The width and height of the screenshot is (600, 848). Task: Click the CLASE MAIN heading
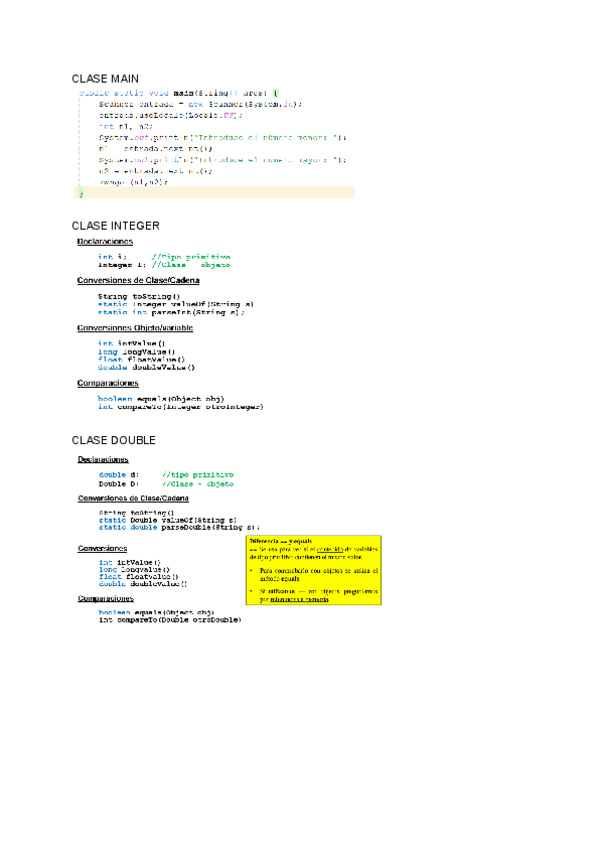(x=105, y=78)
